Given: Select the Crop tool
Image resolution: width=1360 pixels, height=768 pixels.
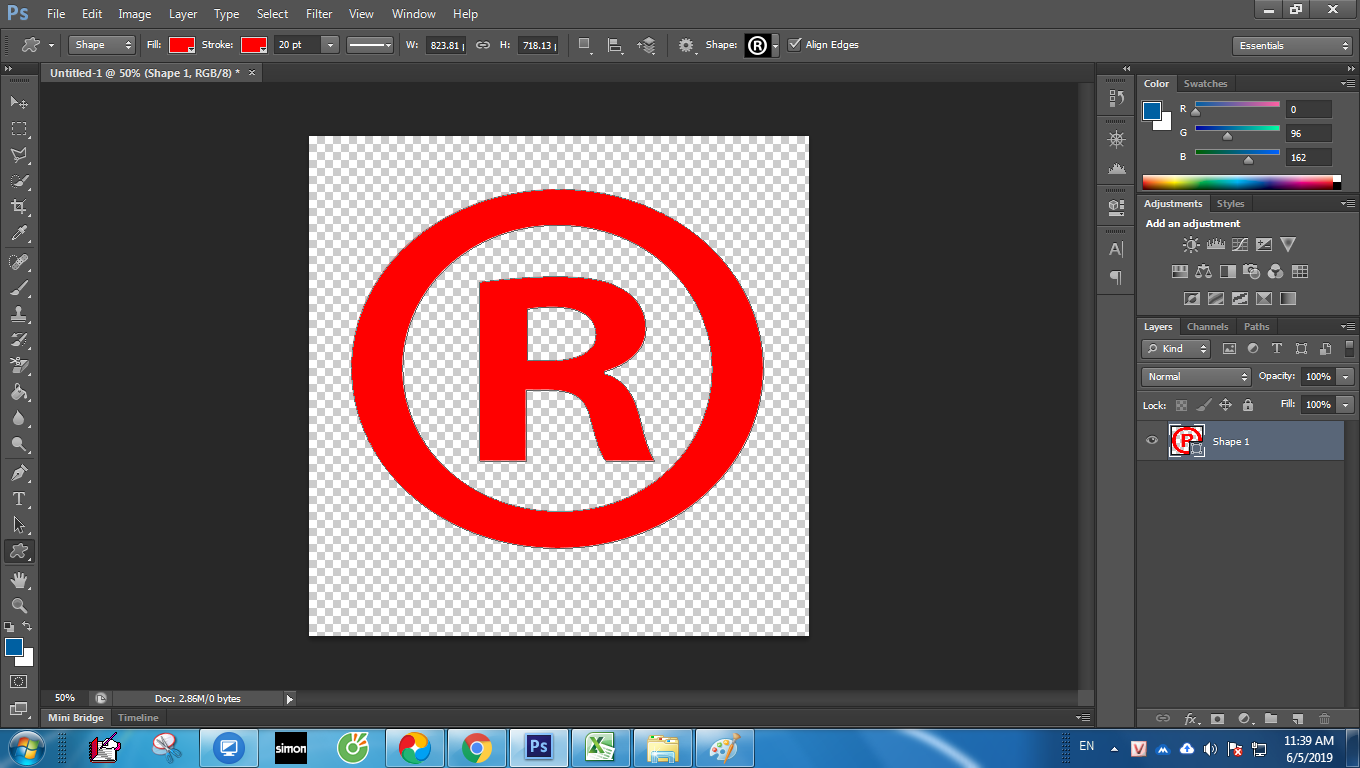Looking at the screenshot, I should point(19,207).
